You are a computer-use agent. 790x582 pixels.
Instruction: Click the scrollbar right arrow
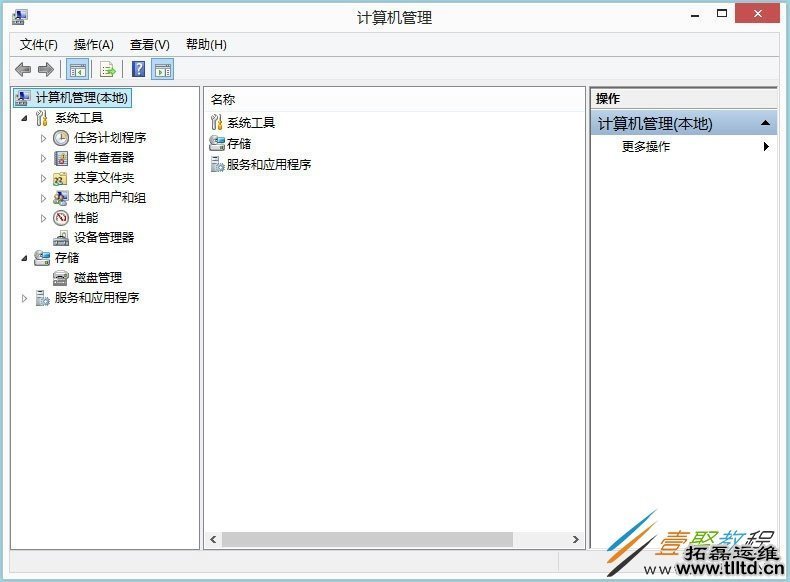[575, 540]
